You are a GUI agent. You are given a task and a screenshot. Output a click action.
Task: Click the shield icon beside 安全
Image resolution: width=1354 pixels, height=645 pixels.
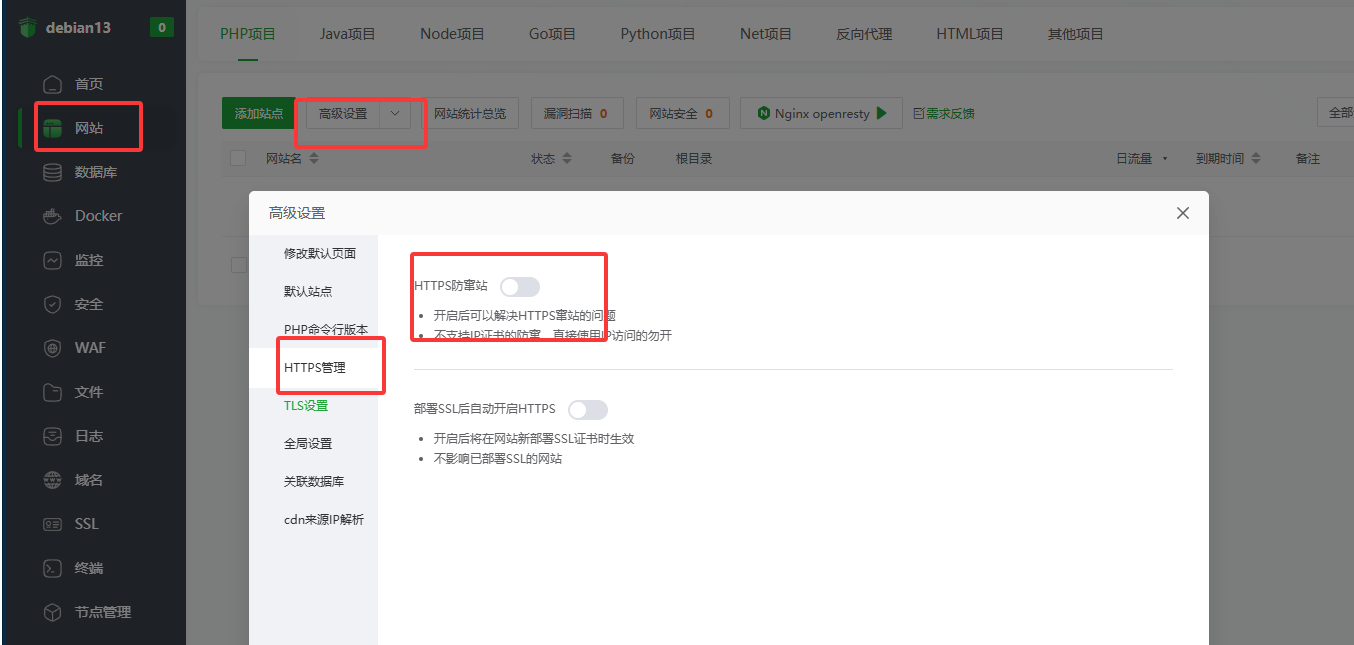coord(53,304)
